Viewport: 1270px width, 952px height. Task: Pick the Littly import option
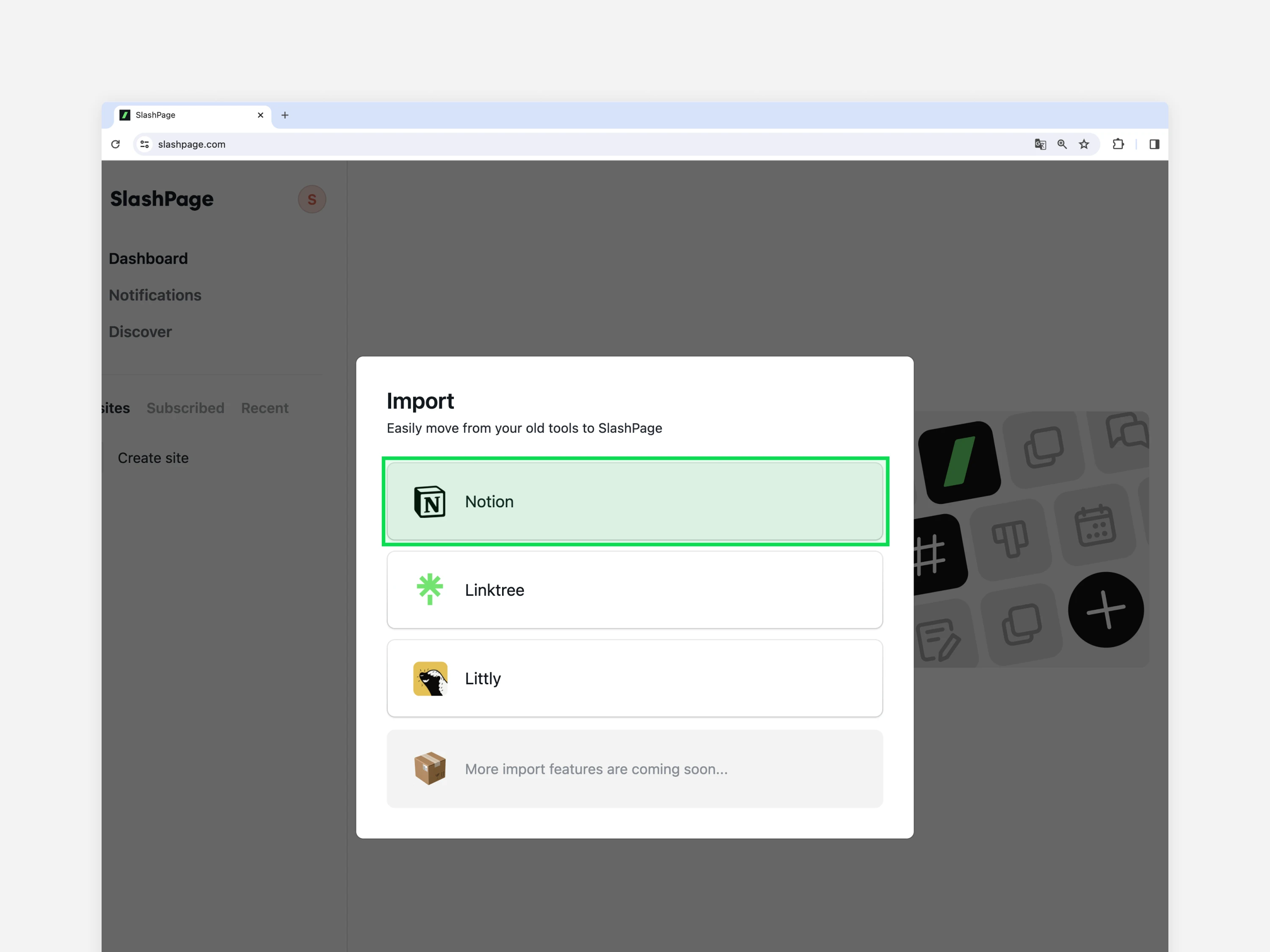[x=635, y=678]
